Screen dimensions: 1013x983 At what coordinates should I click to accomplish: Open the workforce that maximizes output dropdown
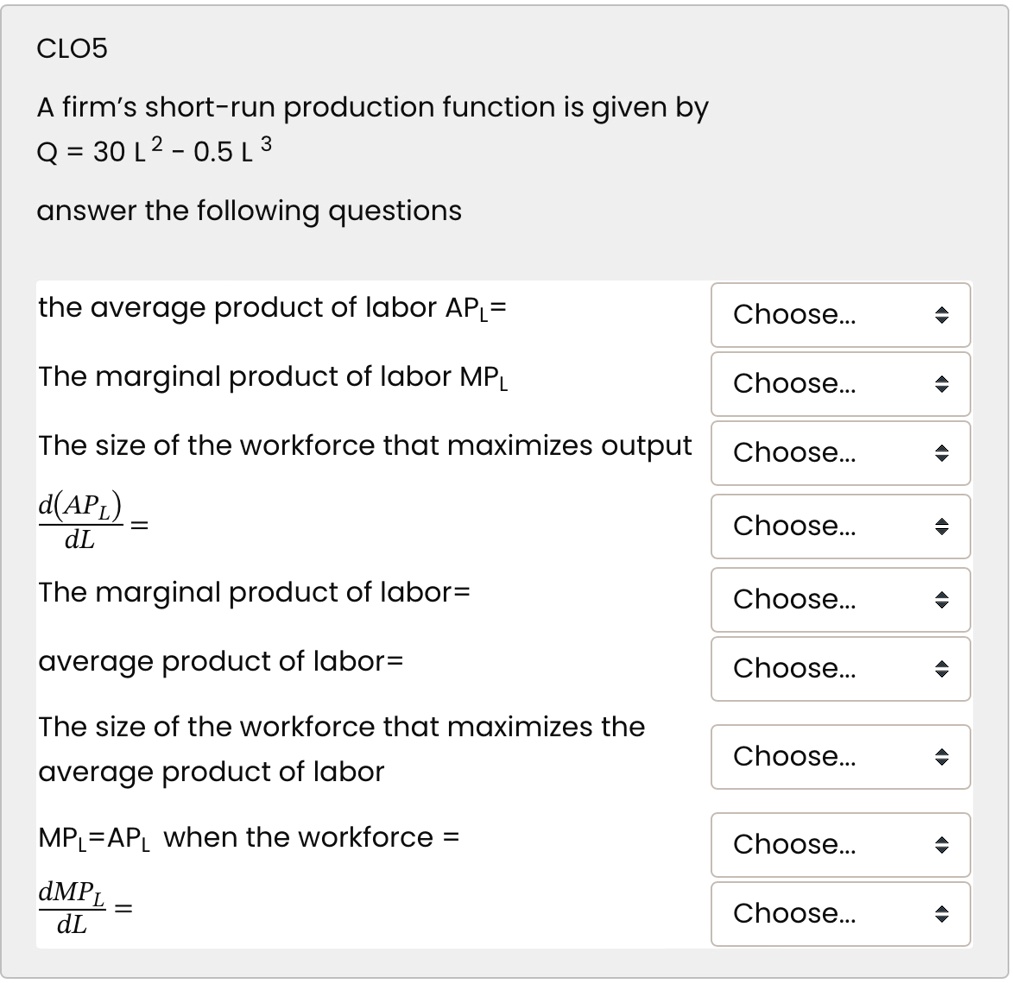tap(841, 453)
